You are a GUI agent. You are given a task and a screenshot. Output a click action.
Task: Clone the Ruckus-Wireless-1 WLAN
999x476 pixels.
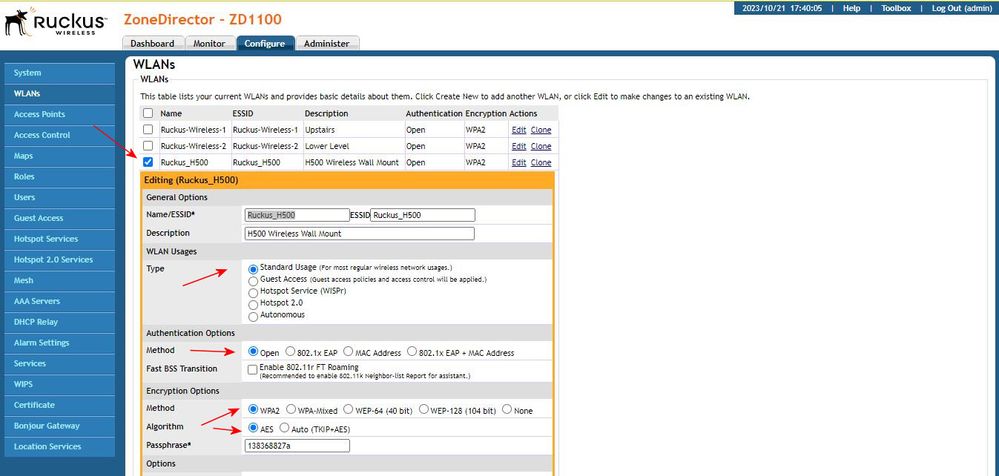540,130
